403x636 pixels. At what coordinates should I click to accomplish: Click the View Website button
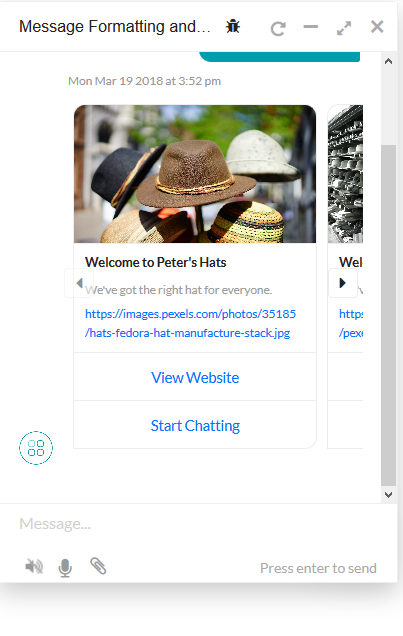(x=195, y=377)
